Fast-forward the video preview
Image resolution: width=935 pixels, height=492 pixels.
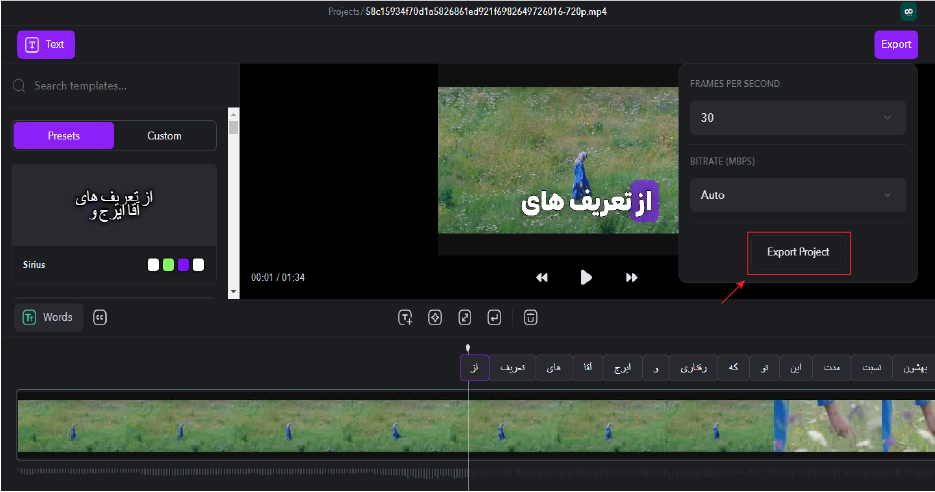click(x=631, y=277)
